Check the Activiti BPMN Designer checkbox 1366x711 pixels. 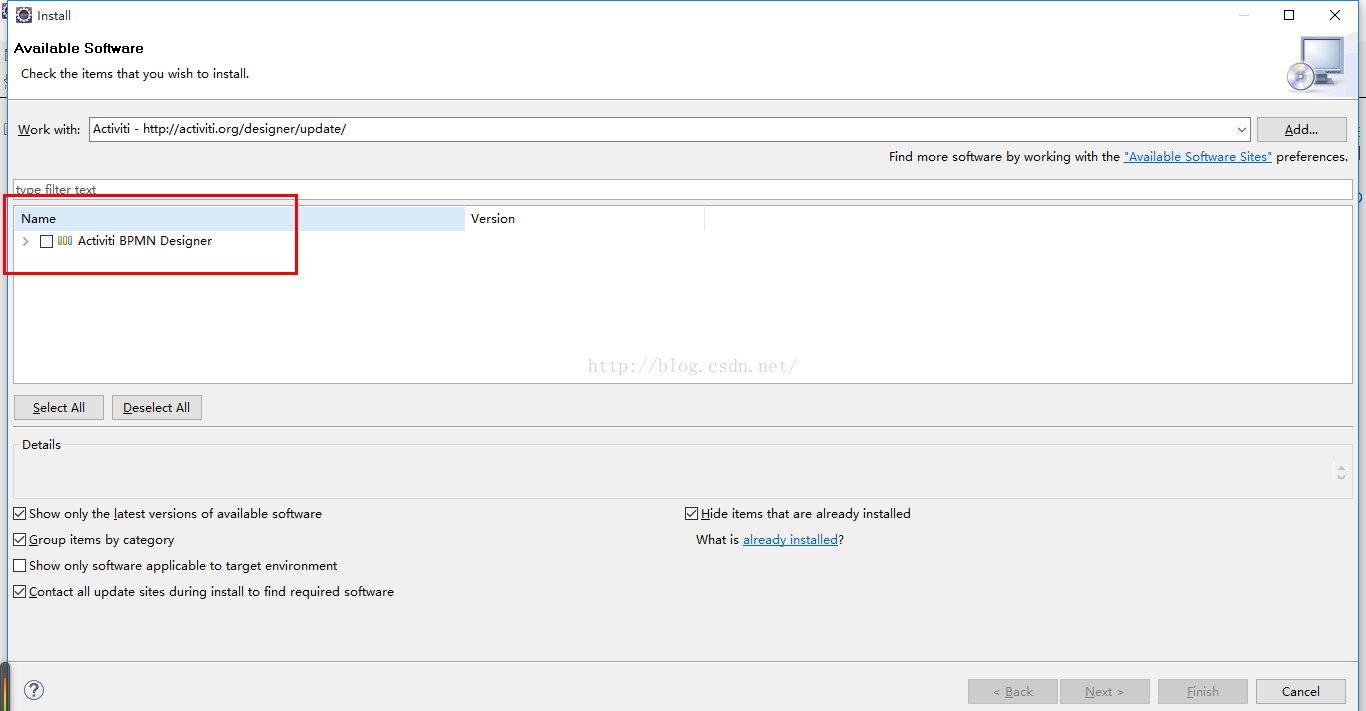[x=46, y=241]
